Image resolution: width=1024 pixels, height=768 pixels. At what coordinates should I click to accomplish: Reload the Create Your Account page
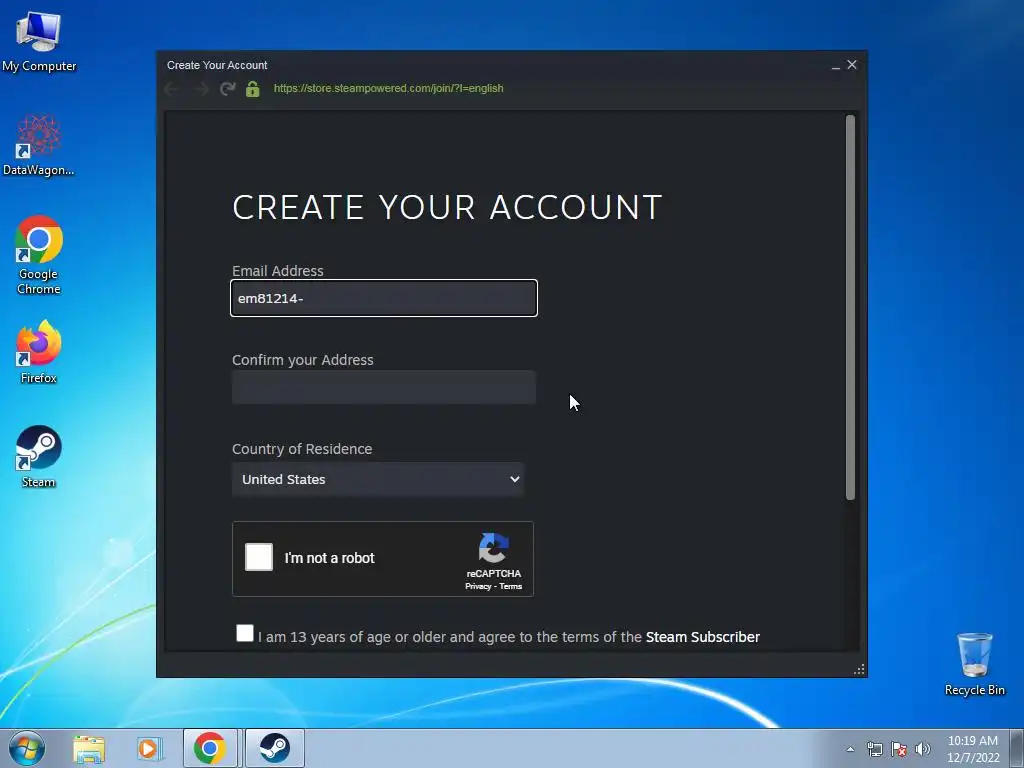coord(227,89)
